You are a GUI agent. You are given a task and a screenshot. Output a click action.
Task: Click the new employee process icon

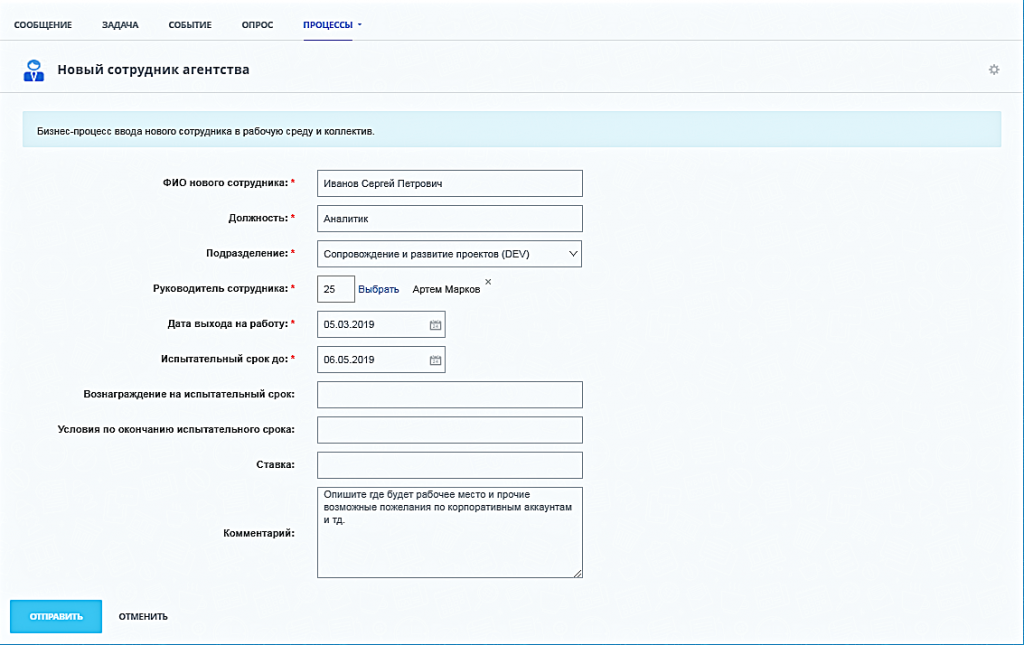tap(34, 70)
